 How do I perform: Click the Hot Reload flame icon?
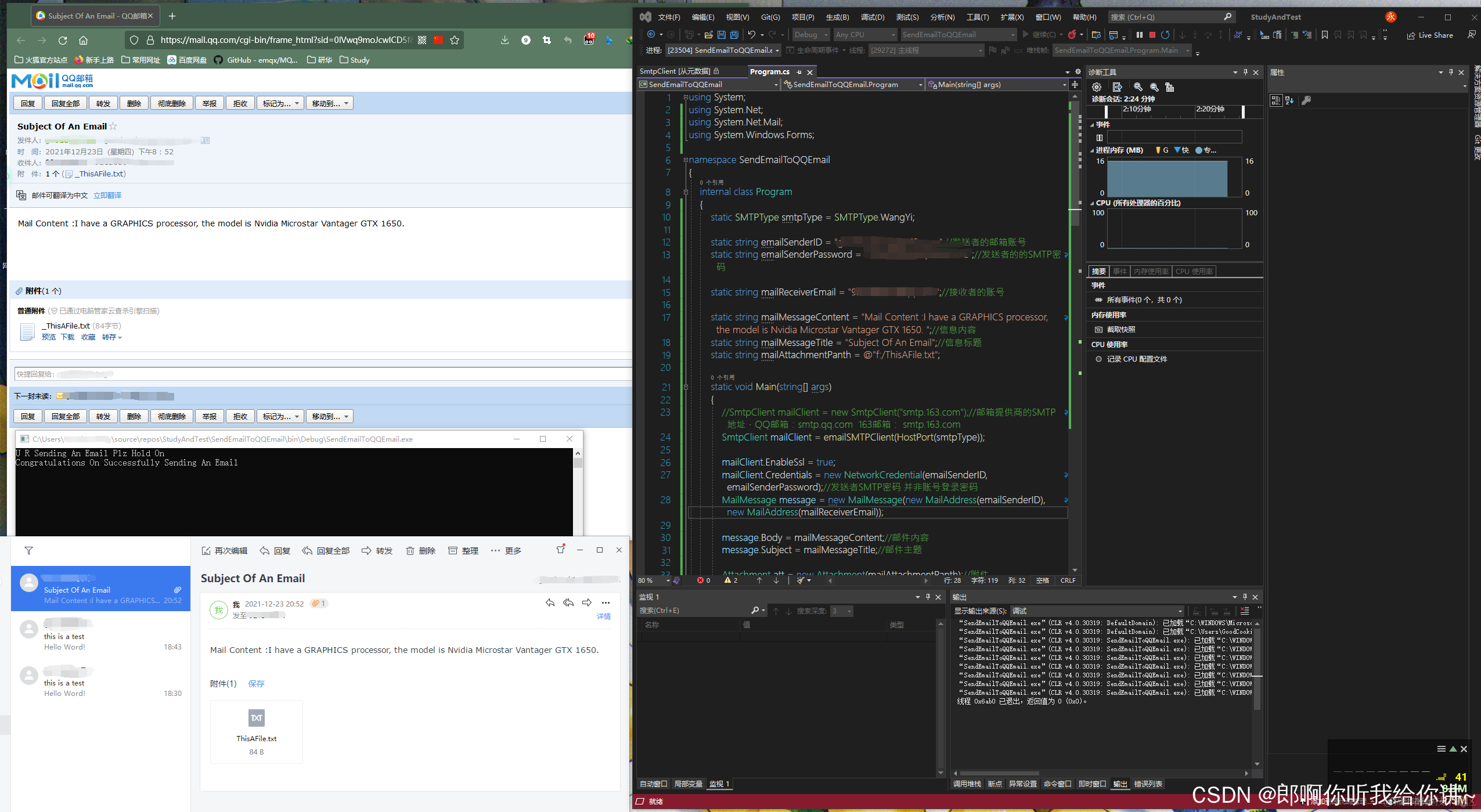point(1072,35)
